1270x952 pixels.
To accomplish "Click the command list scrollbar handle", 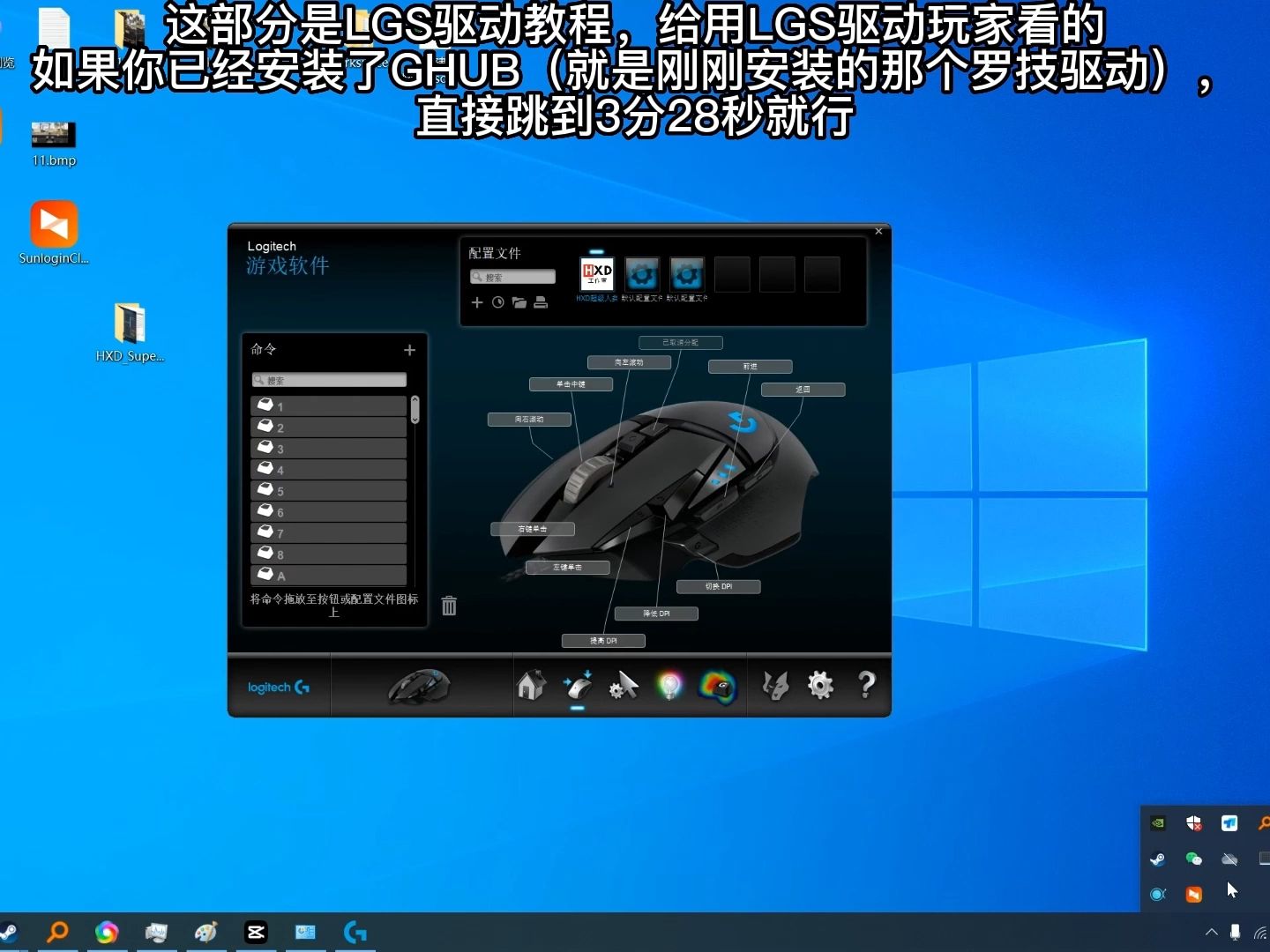I will (415, 410).
